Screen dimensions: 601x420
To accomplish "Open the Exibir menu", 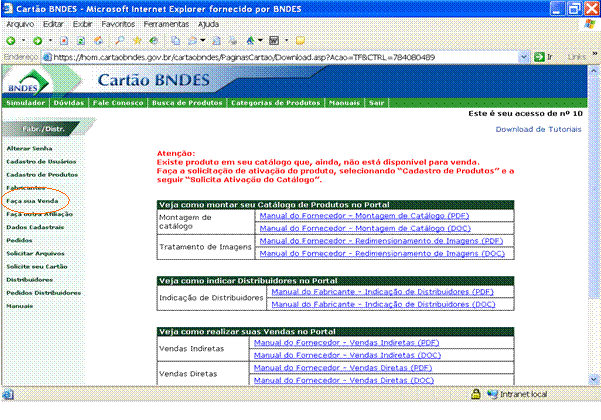I will [x=82, y=24].
